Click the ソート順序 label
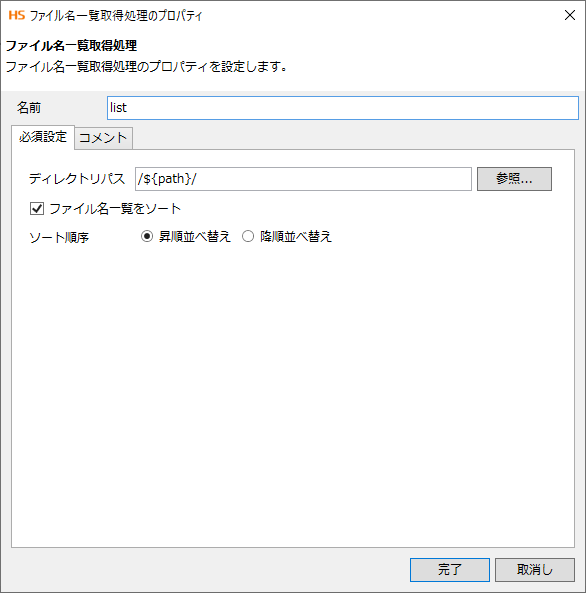 pos(59,238)
